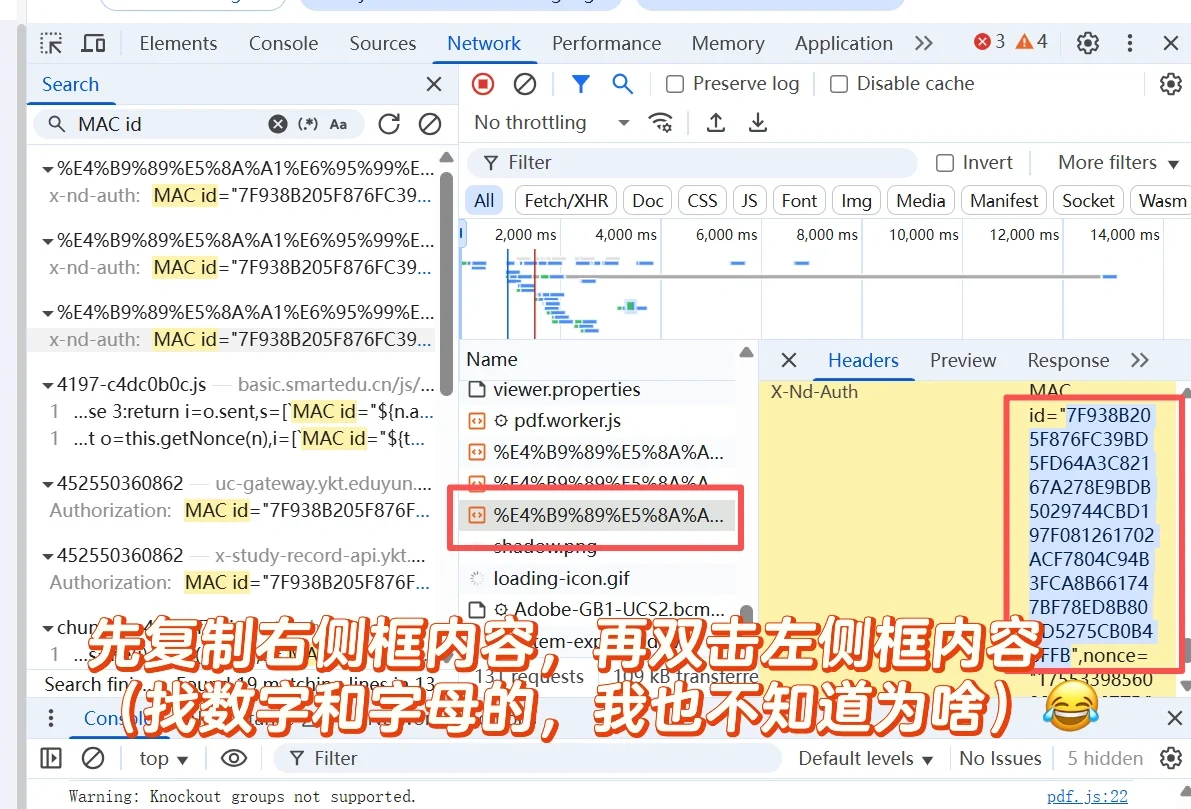Filter requests by Fetch/XHR
The width and height of the screenshot is (1191, 809).
[x=566, y=201]
